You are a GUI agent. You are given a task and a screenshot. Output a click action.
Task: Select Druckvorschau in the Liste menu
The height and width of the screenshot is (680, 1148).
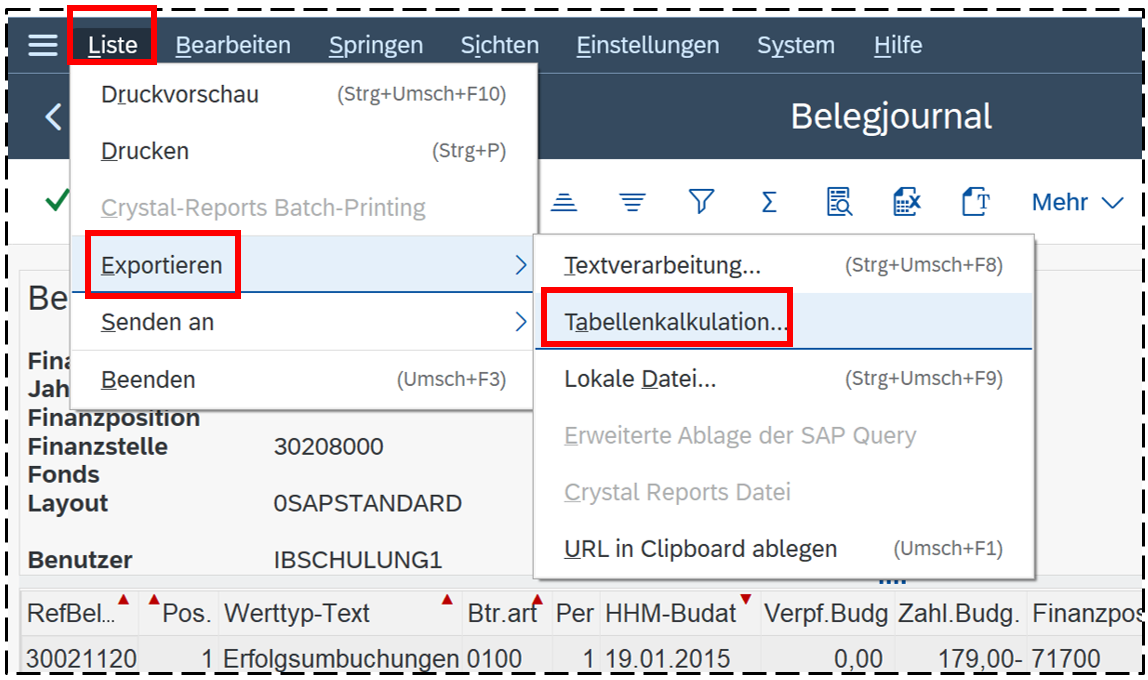(180, 95)
